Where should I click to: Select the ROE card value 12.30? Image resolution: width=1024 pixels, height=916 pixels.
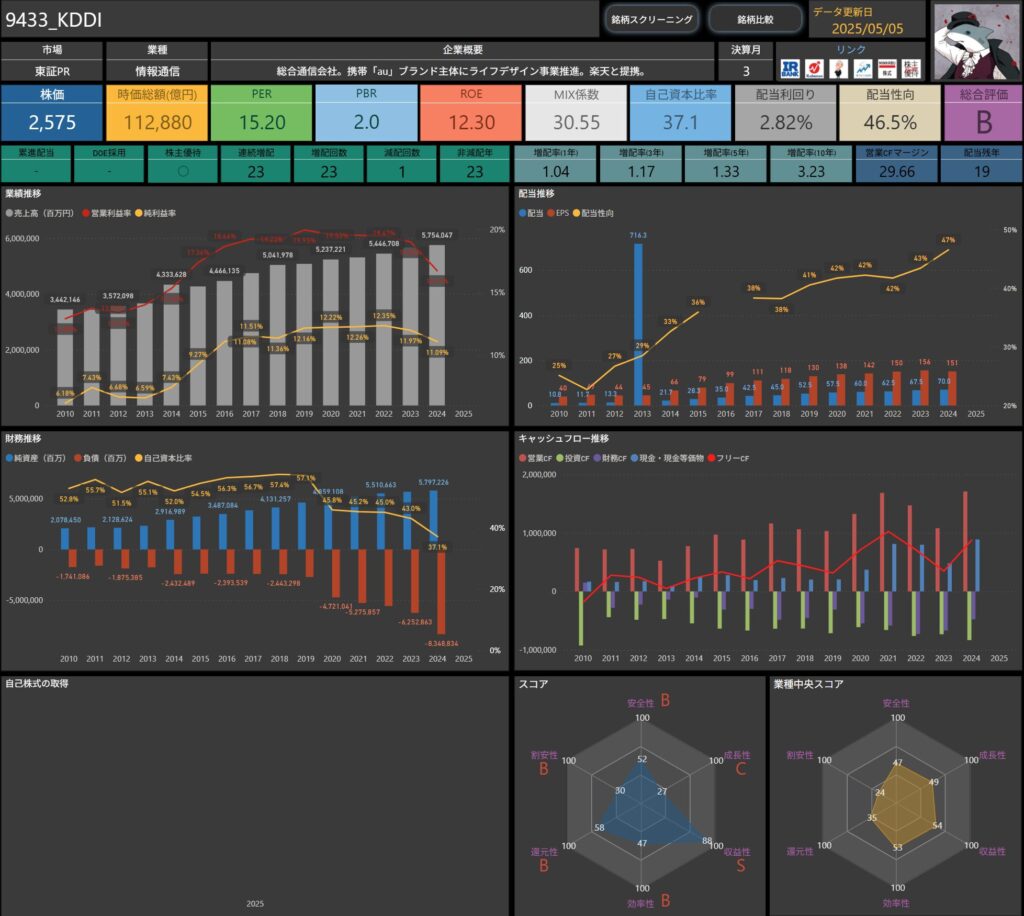tap(471, 122)
